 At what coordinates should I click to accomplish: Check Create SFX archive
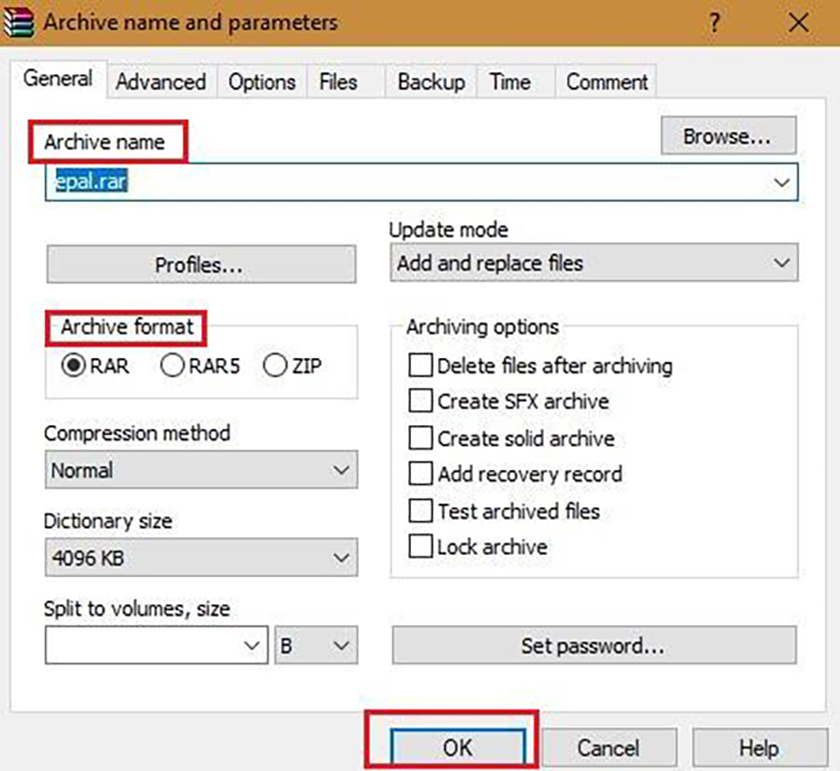point(421,401)
